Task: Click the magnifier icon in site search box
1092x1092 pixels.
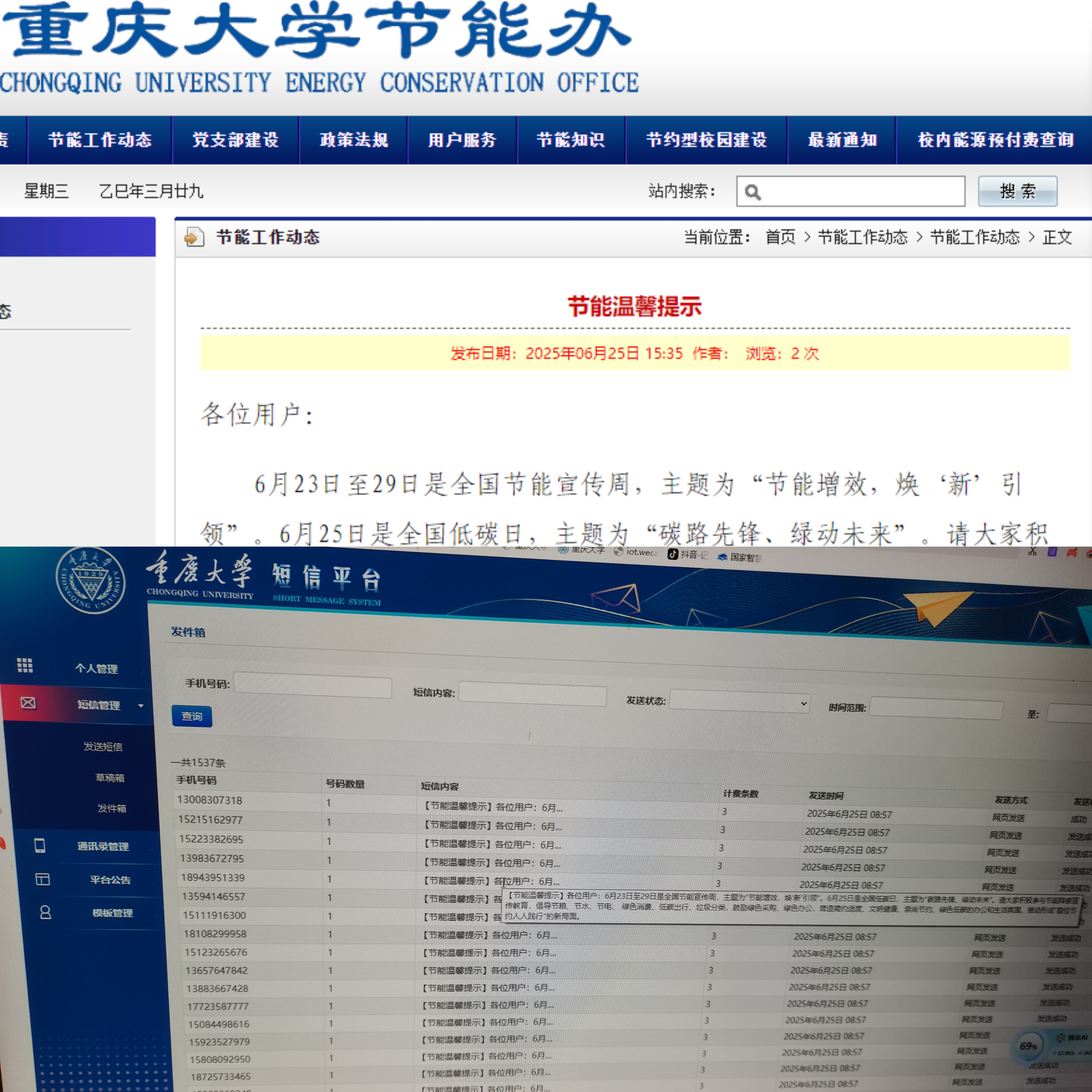Action: pyautogui.click(x=753, y=192)
